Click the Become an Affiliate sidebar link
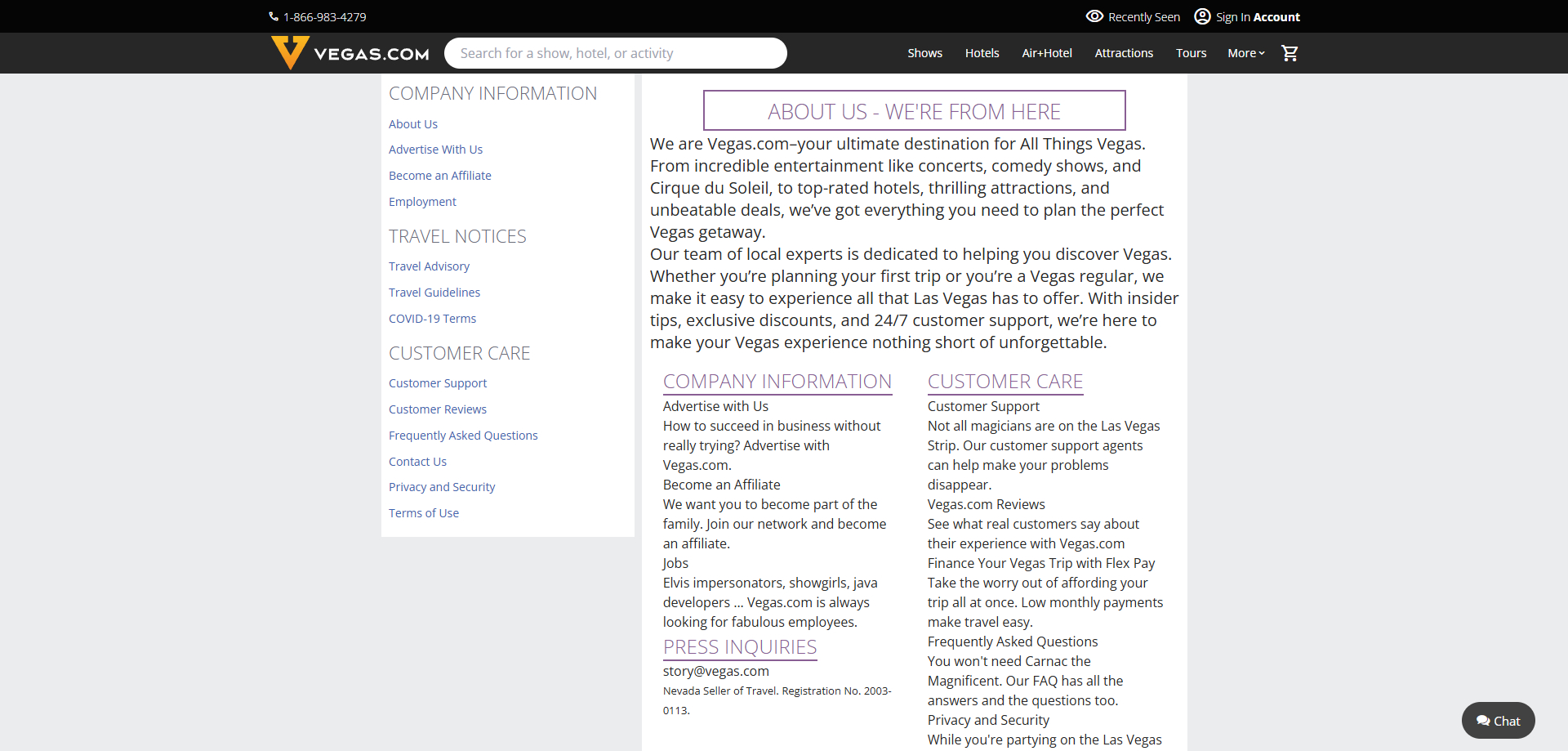The height and width of the screenshot is (751, 1568). pos(439,176)
